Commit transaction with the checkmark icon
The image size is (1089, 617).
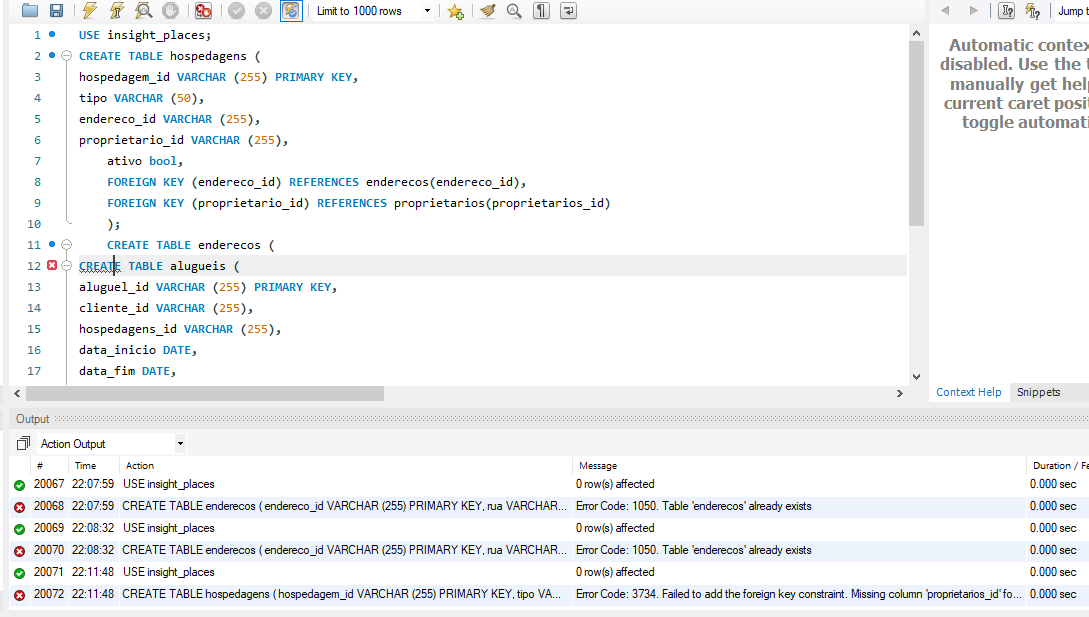pos(237,10)
